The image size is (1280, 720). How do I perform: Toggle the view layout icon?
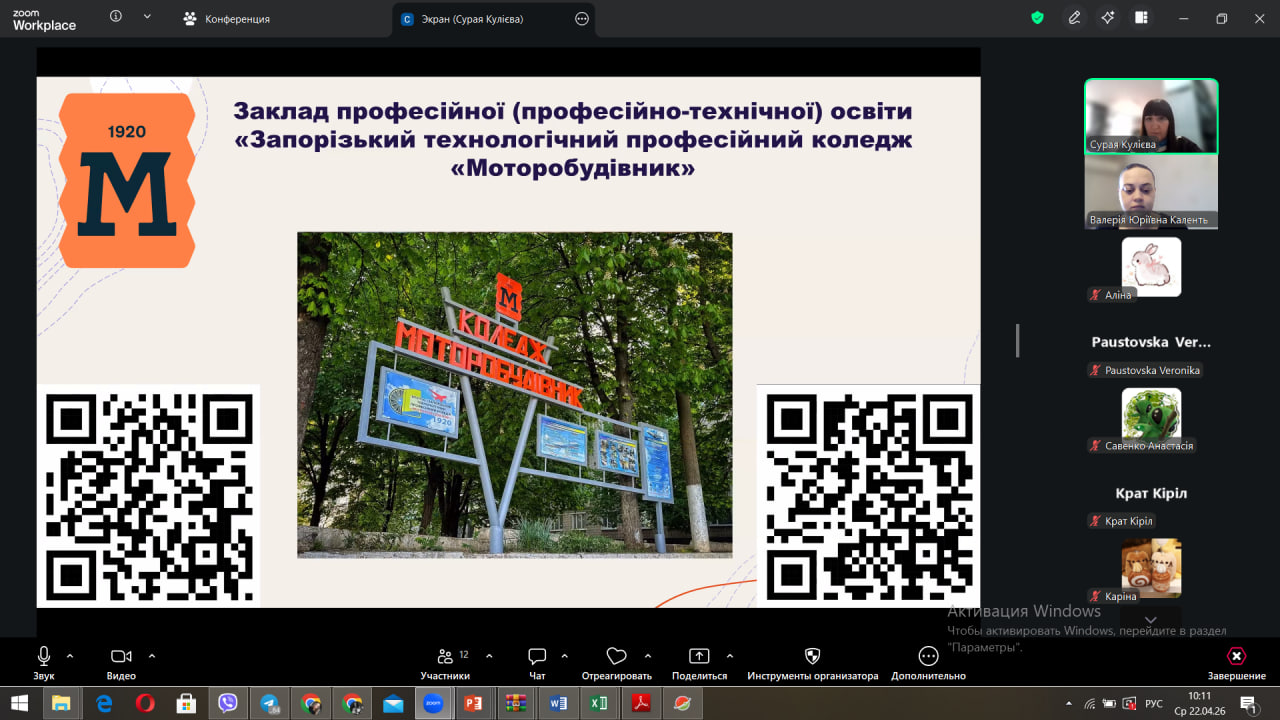[x=1141, y=18]
